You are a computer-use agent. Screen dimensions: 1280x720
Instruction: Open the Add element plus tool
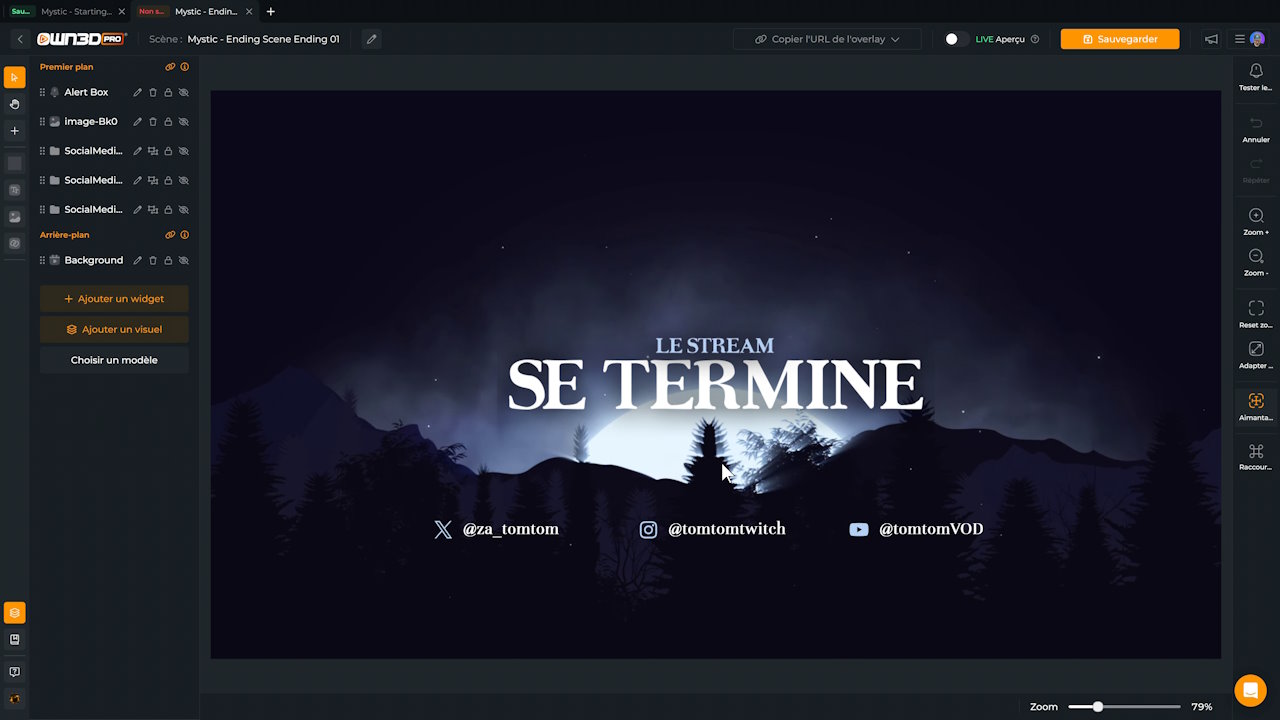pyautogui.click(x=14, y=130)
